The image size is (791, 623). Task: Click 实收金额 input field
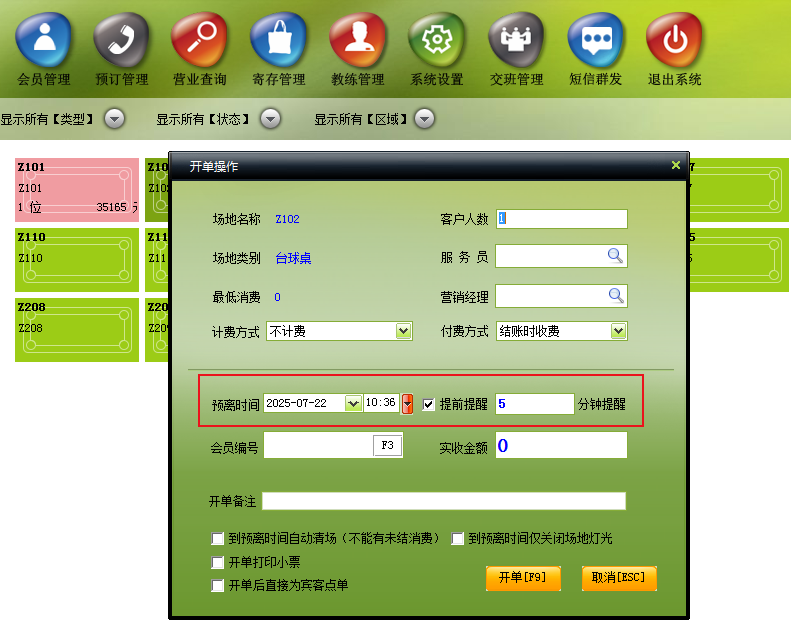coord(561,445)
